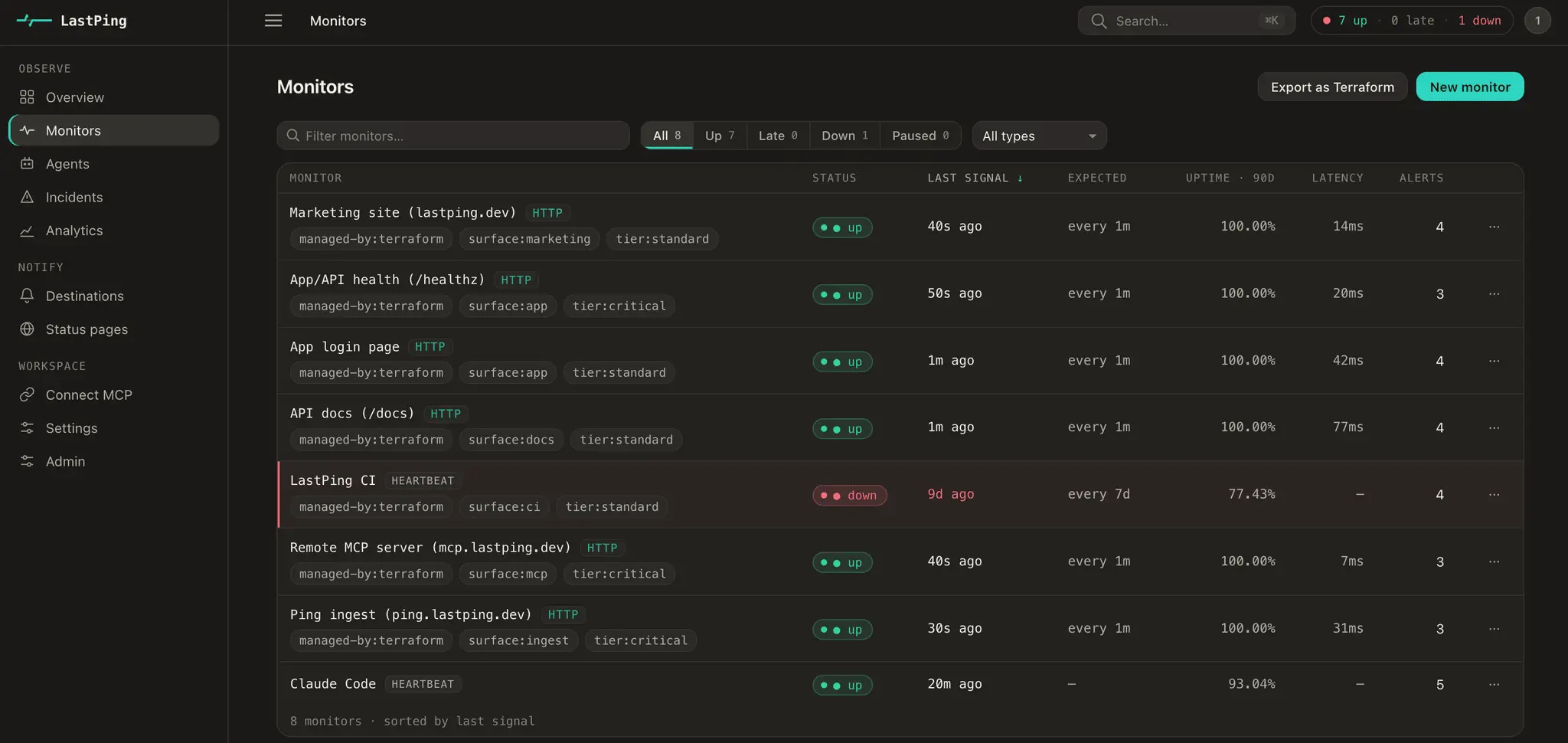Viewport: 1568px width, 743px height.
Task: Select the Late 0 filter tab
Action: tap(778, 136)
